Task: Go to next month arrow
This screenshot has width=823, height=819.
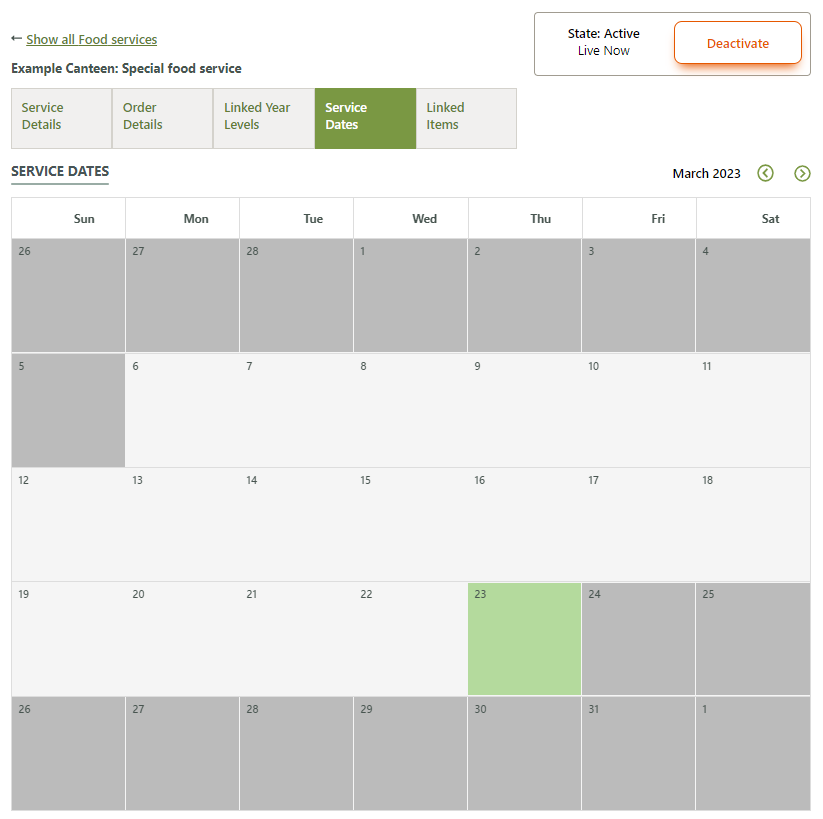Action: click(x=802, y=173)
